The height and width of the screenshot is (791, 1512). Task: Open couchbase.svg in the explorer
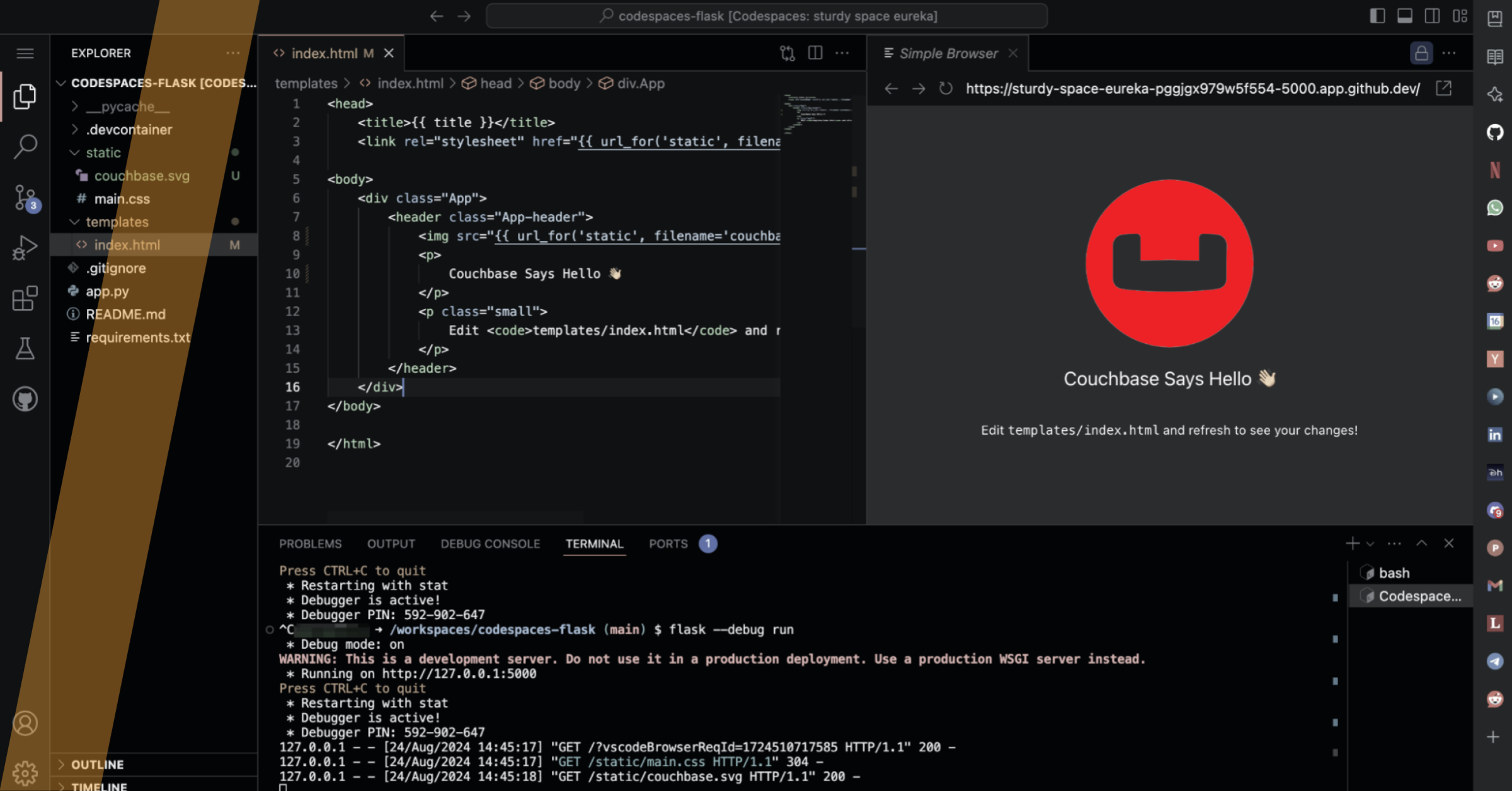click(x=154, y=176)
